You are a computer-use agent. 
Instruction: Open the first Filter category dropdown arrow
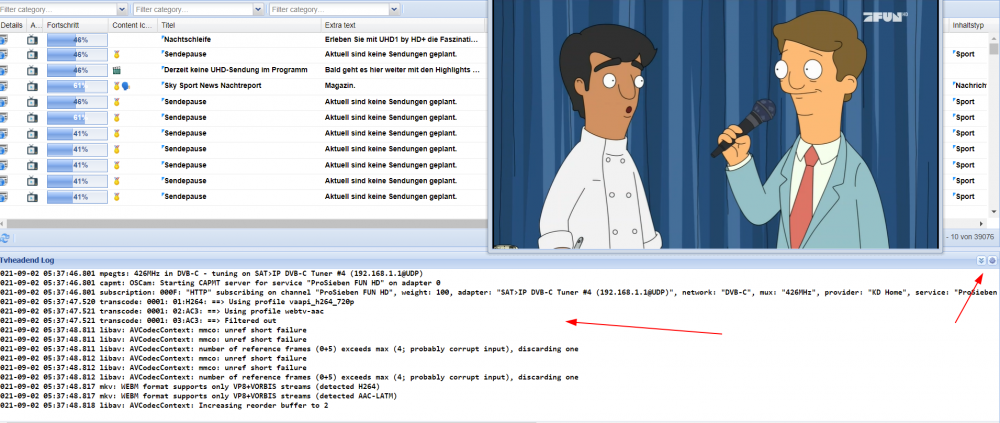pyautogui.click(x=122, y=10)
